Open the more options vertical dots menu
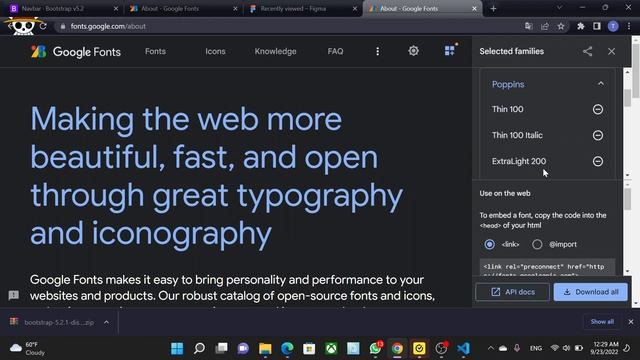The image size is (640, 360). (378, 51)
